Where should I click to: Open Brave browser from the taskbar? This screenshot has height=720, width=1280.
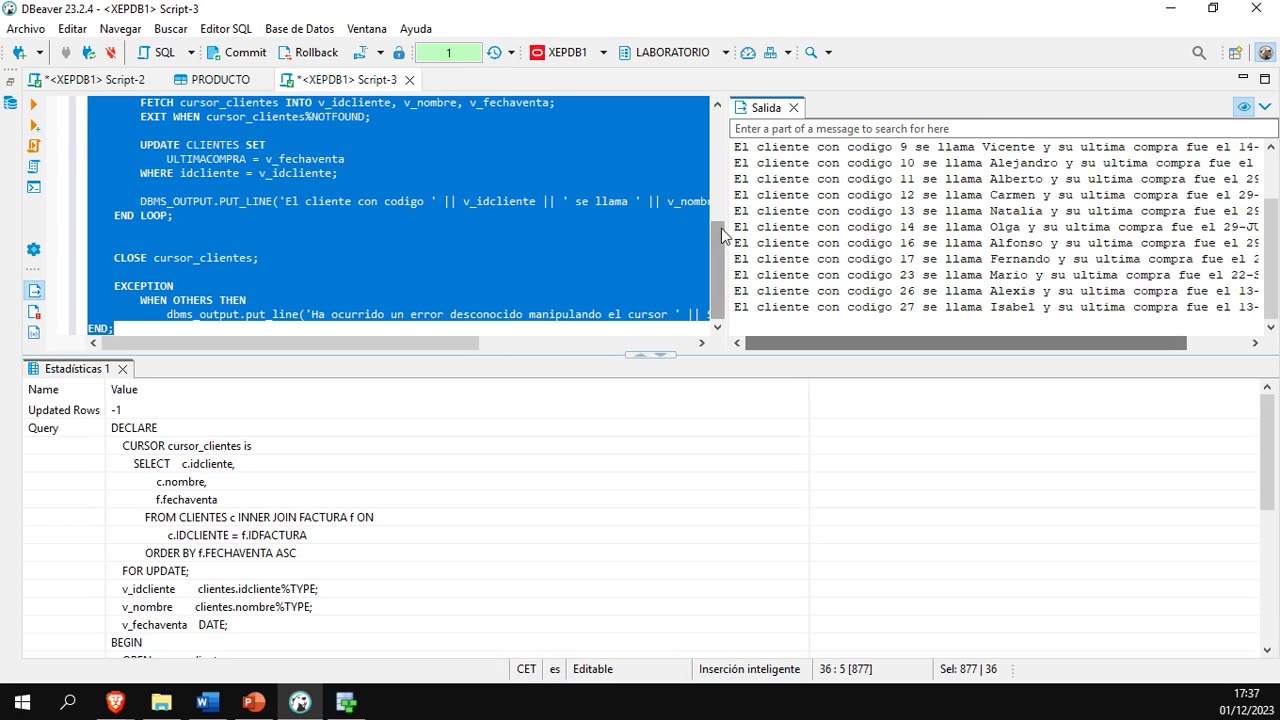point(115,703)
